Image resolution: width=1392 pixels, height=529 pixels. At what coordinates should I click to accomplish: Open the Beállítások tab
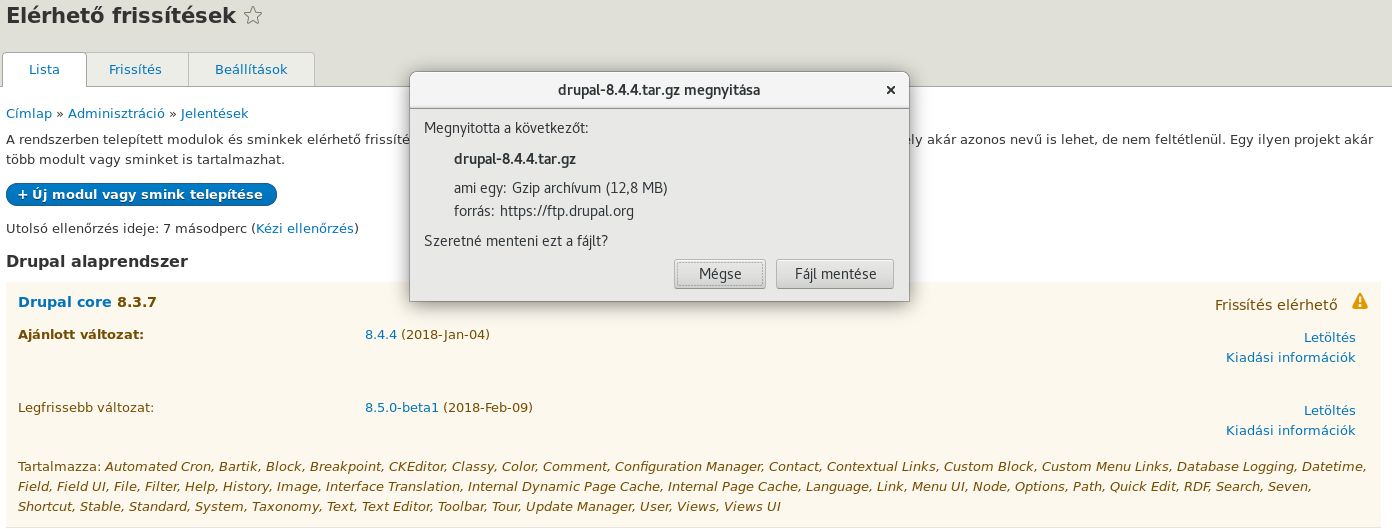click(251, 70)
